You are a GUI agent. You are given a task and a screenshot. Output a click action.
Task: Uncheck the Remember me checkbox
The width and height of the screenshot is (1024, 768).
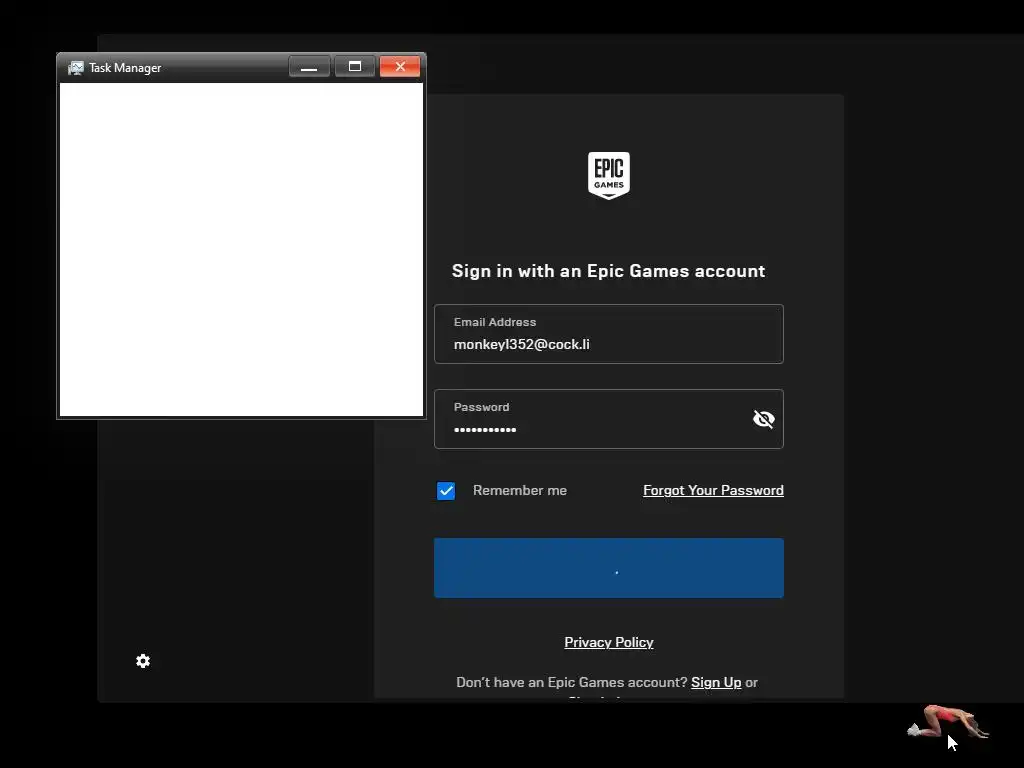pyautogui.click(x=446, y=490)
